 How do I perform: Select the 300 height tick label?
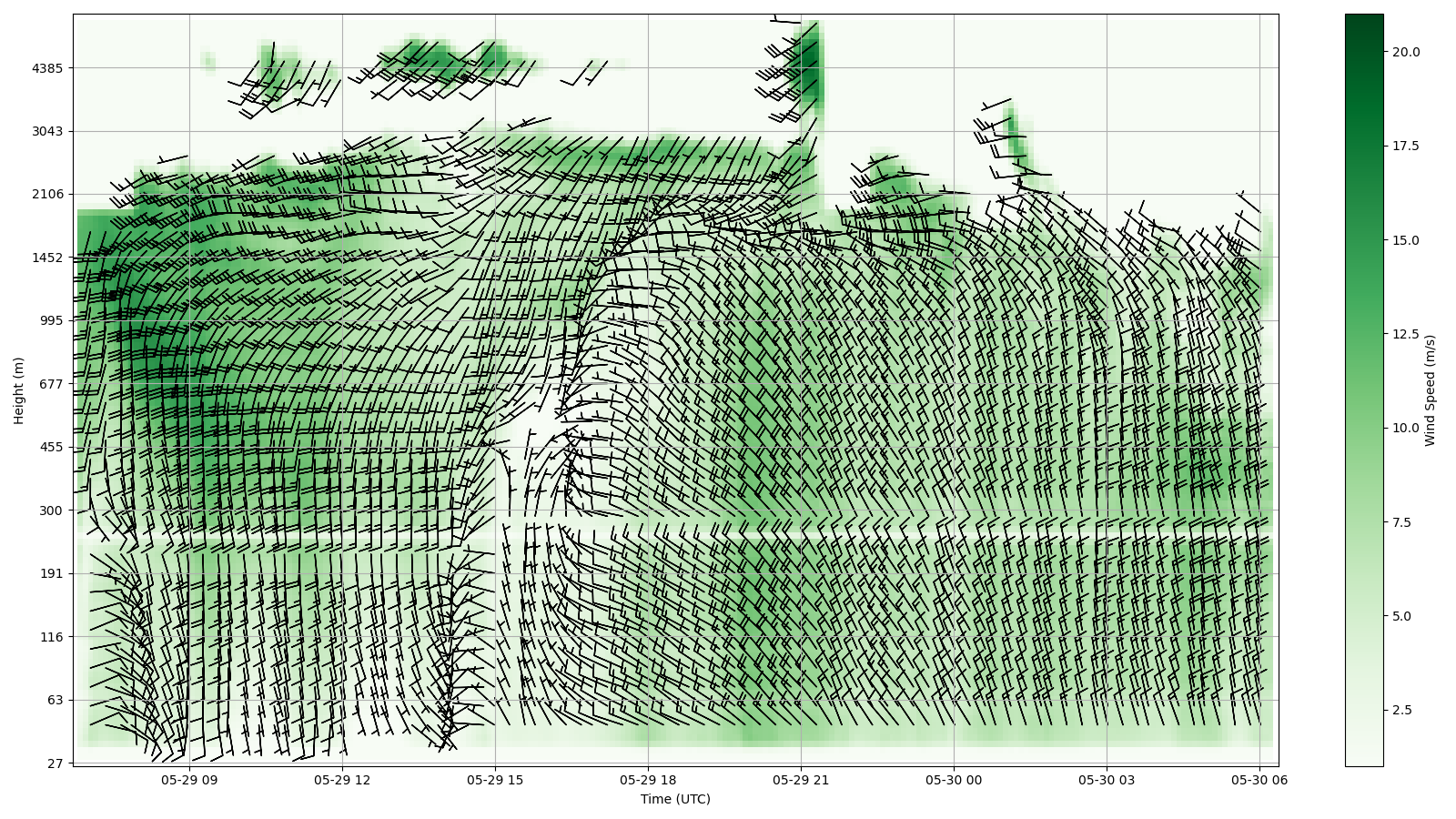[52, 511]
